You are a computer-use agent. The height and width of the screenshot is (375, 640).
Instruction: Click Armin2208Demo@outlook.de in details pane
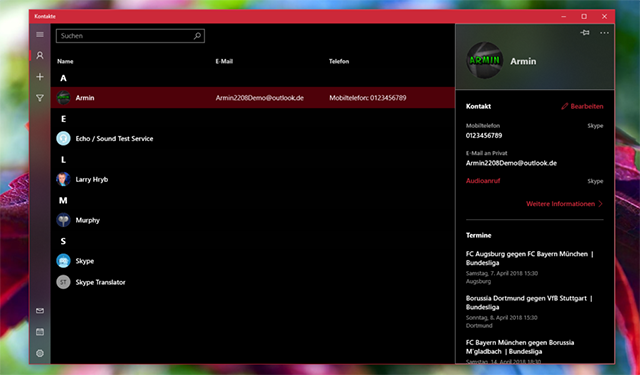point(511,163)
